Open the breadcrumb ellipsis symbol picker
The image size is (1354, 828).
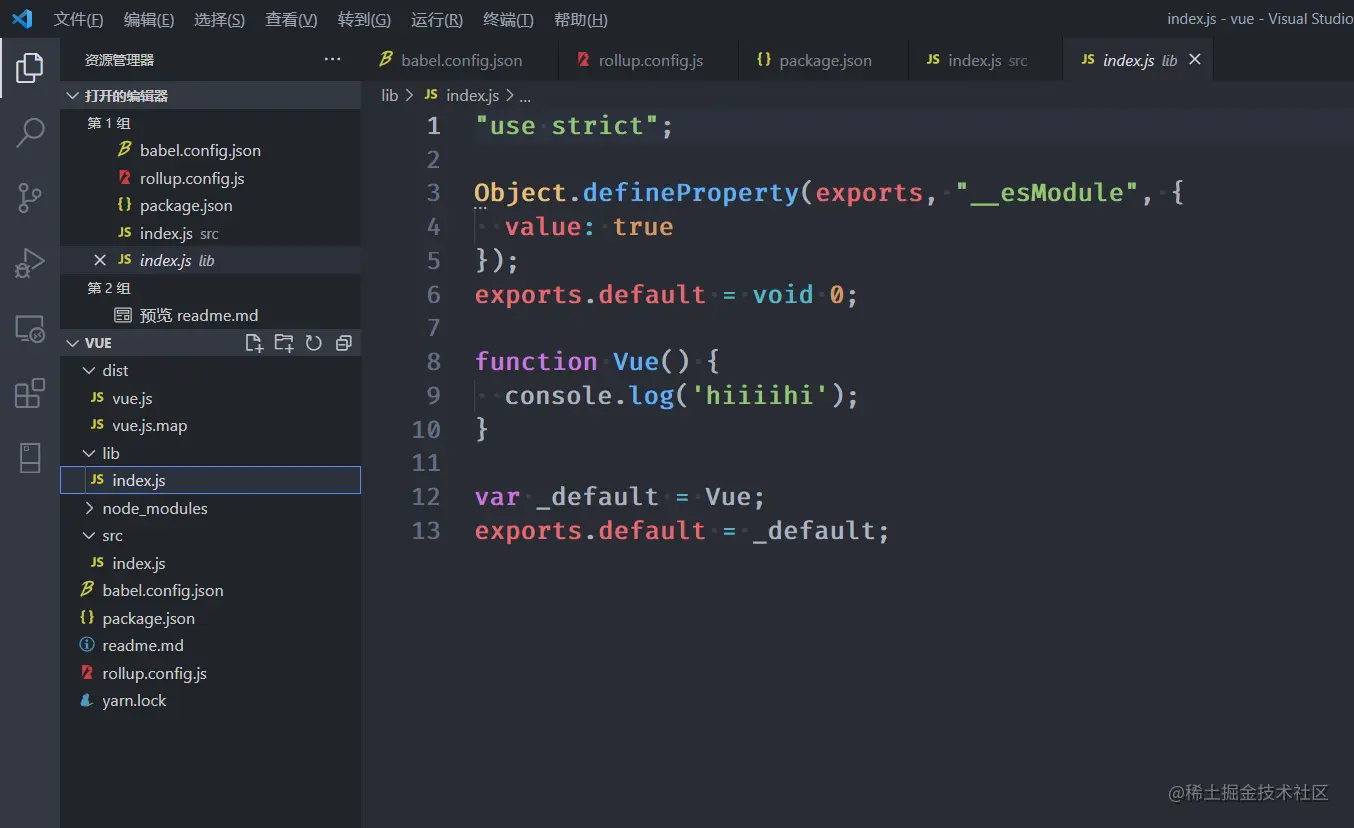[525, 96]
